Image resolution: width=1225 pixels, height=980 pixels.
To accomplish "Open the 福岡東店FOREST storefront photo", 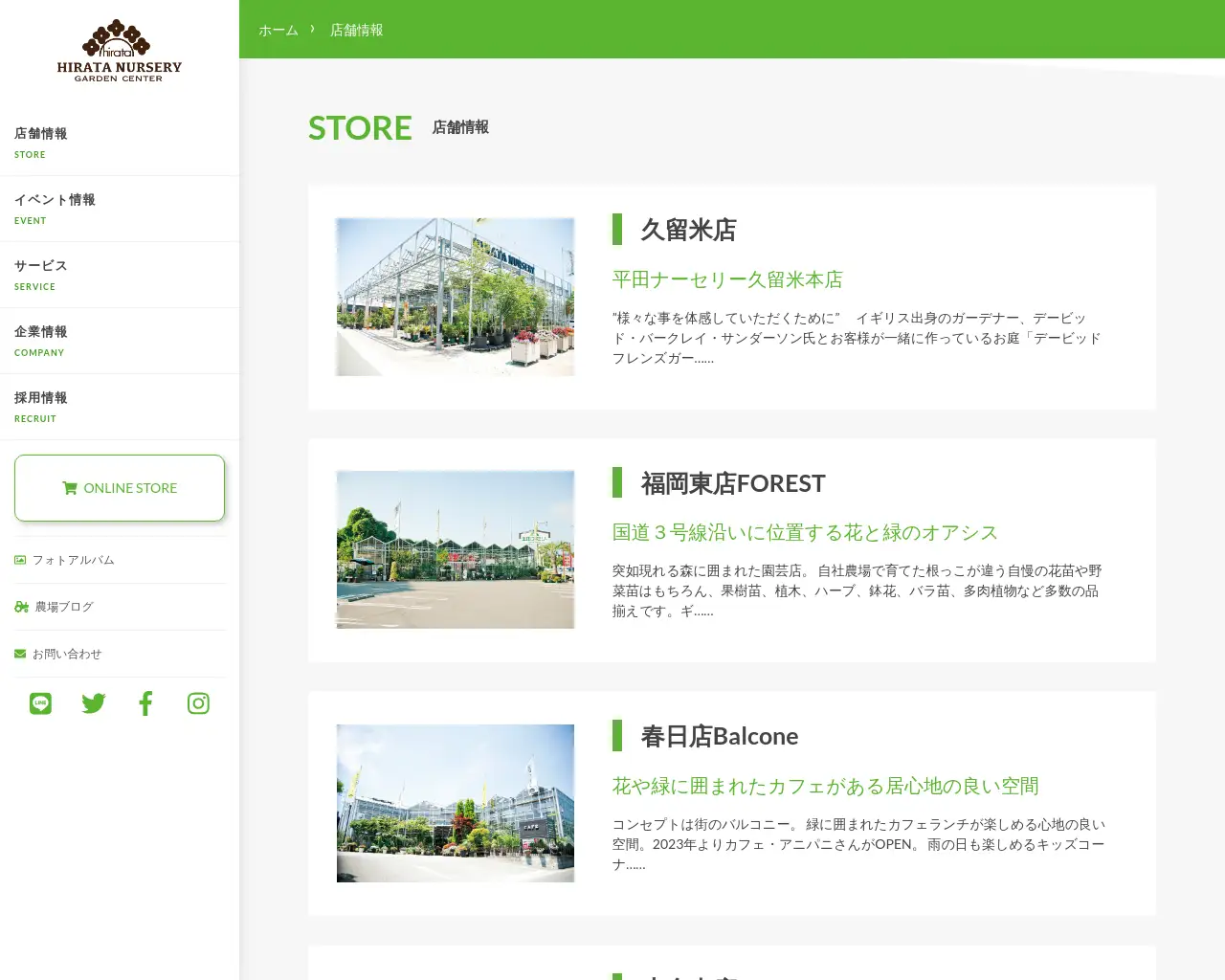I will [455, 548].
